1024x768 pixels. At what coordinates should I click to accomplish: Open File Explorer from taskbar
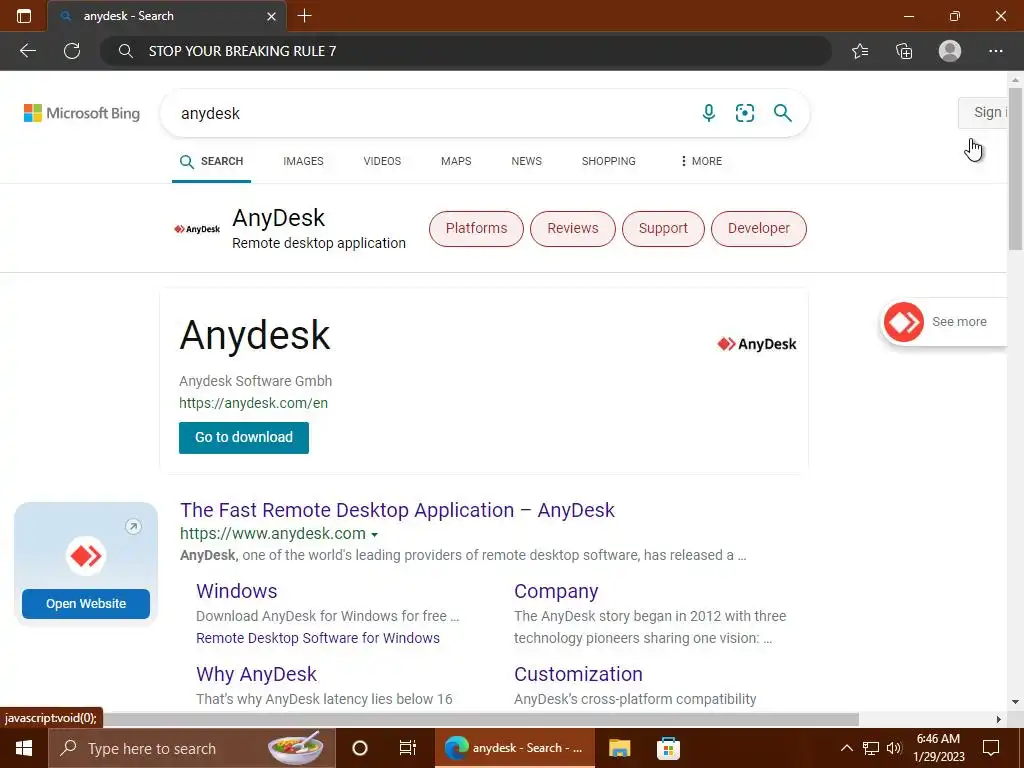[619, 748]
